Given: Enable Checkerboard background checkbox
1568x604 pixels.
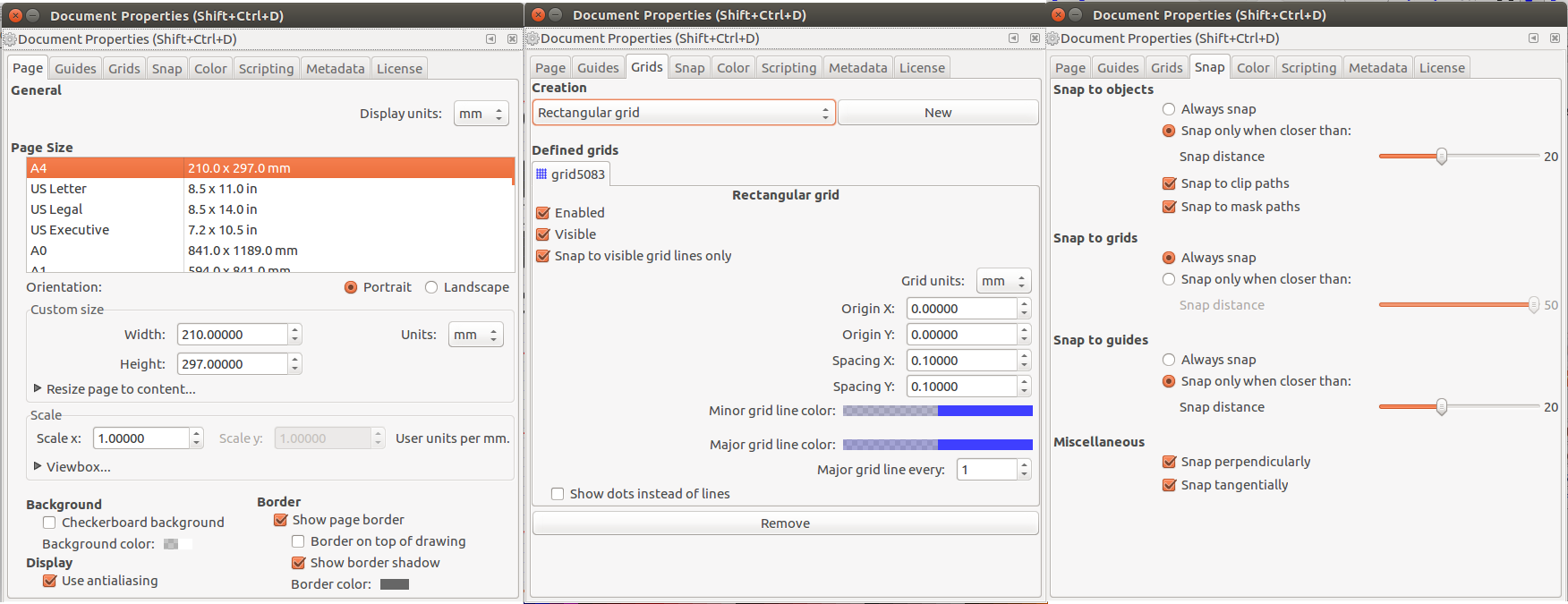Looking at the screenshot, I should pos(49,523).
